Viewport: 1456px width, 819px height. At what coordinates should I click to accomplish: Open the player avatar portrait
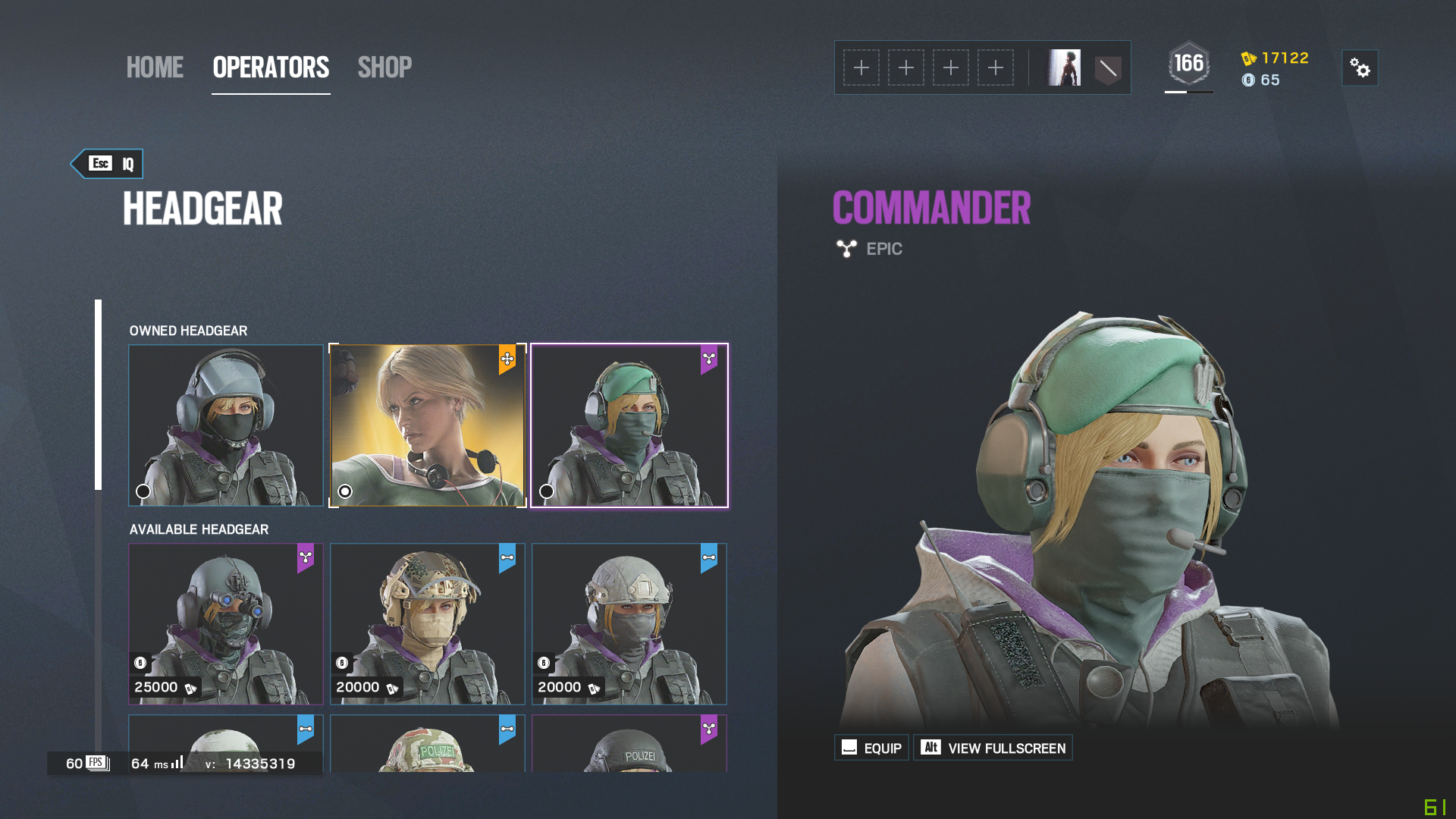(x=1064, y=68)
